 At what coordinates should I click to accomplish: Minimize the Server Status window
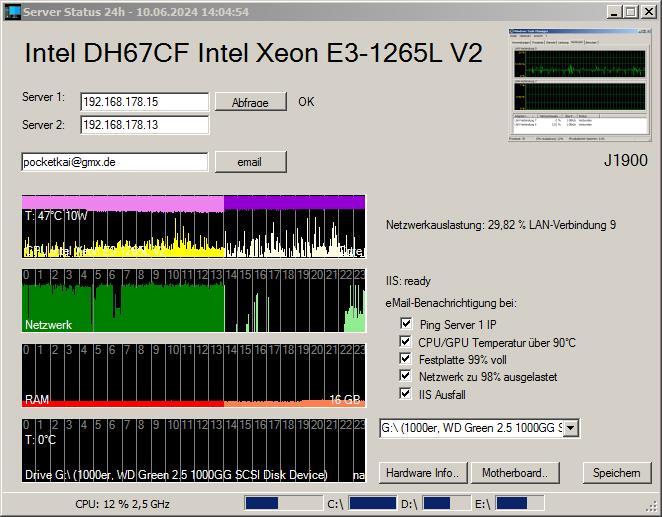(614, 12)
